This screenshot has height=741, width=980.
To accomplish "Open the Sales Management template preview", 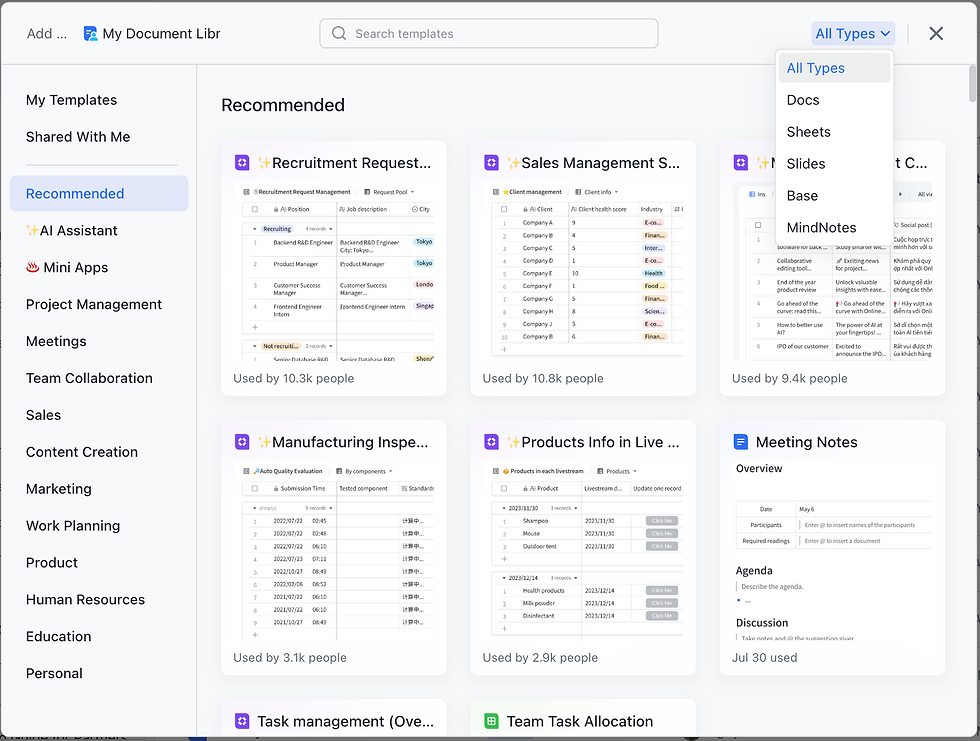I will [x=583, y=272].
